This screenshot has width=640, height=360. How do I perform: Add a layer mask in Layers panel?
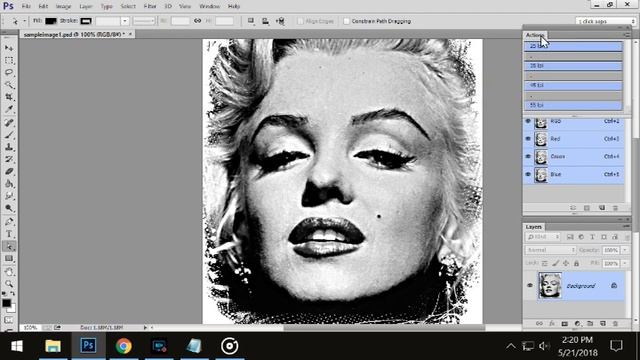[x=564, y=324]
